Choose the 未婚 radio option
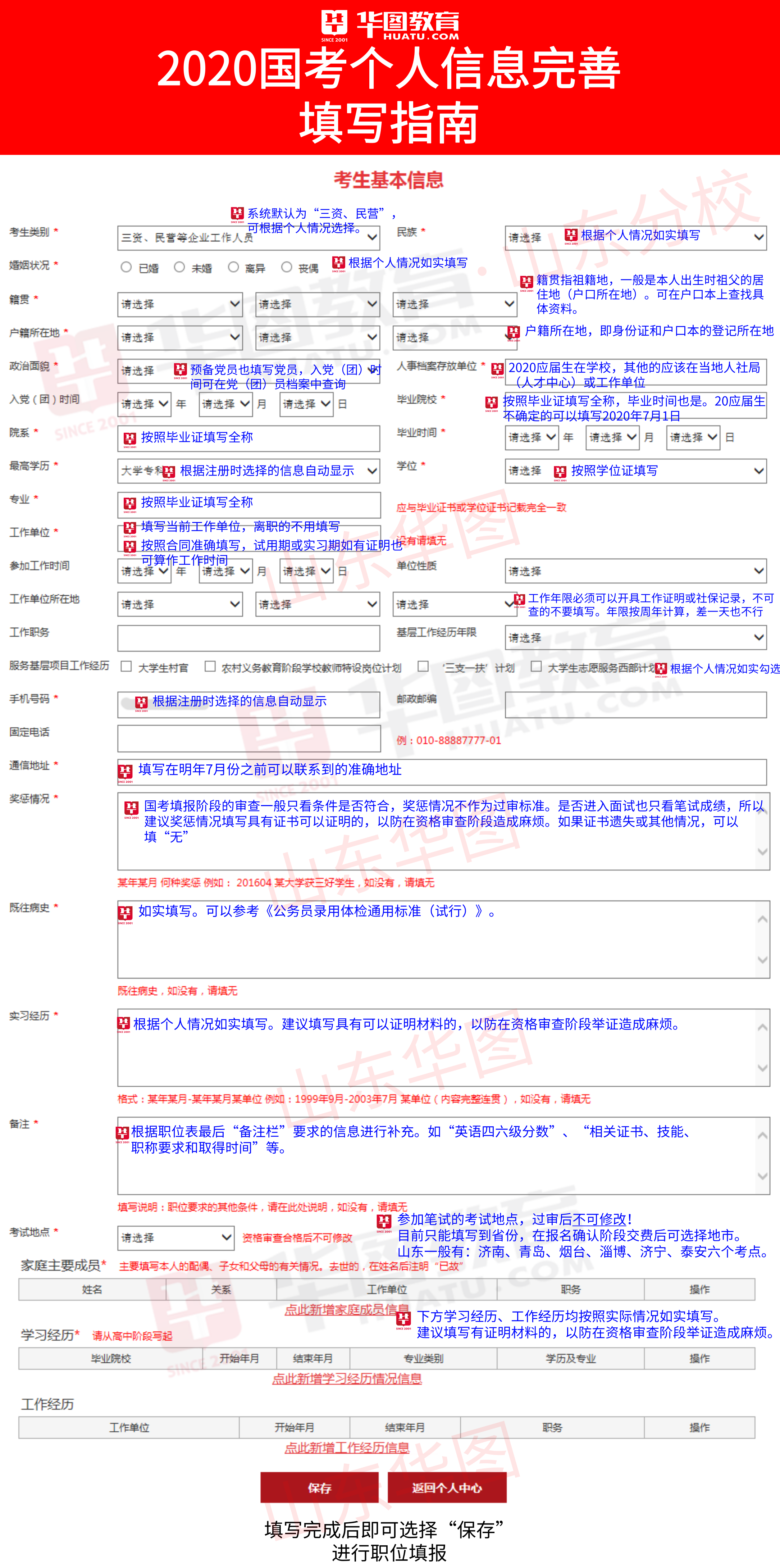 tap(179, 267)
